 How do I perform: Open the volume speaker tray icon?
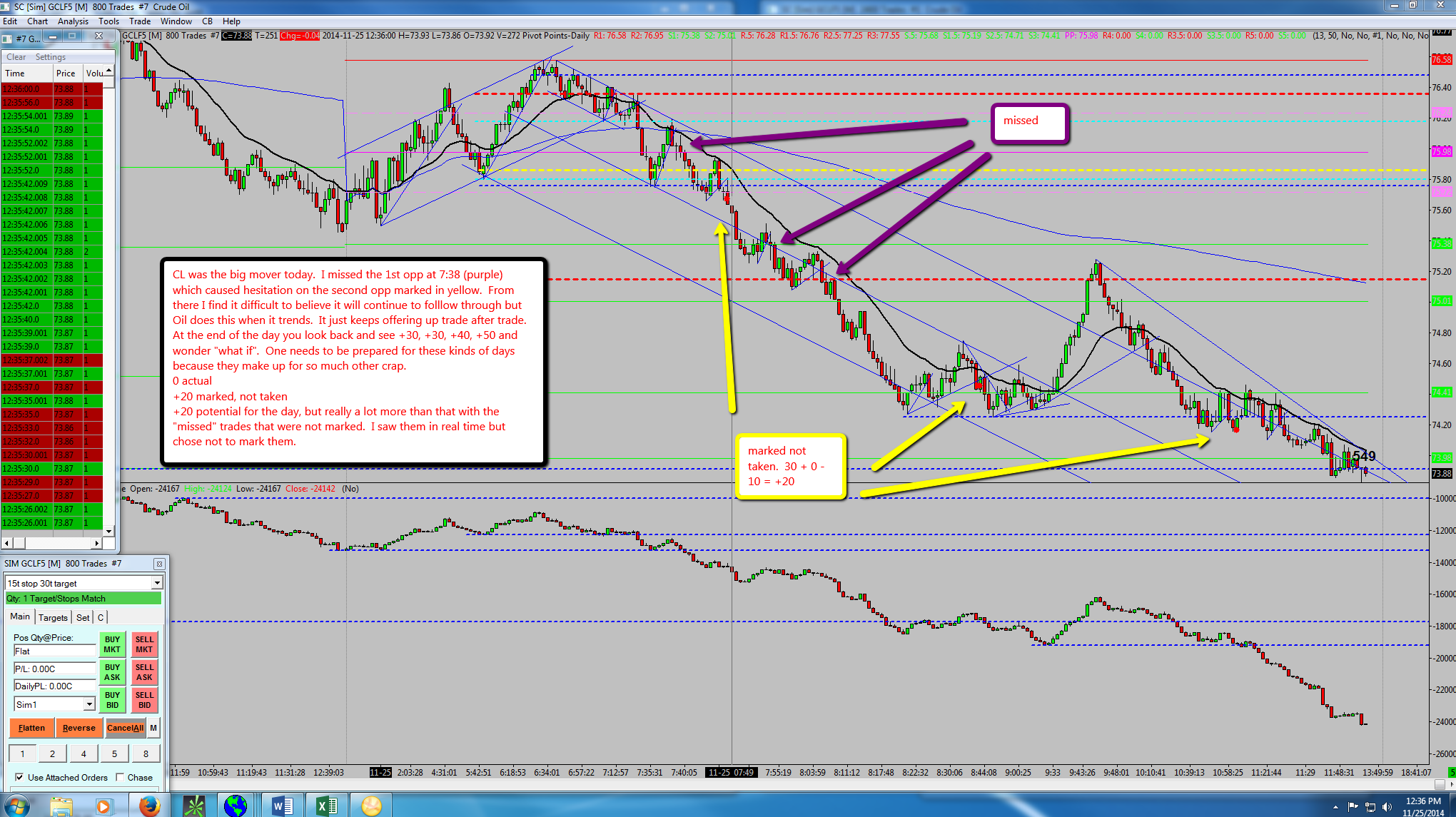(1387, 807)
